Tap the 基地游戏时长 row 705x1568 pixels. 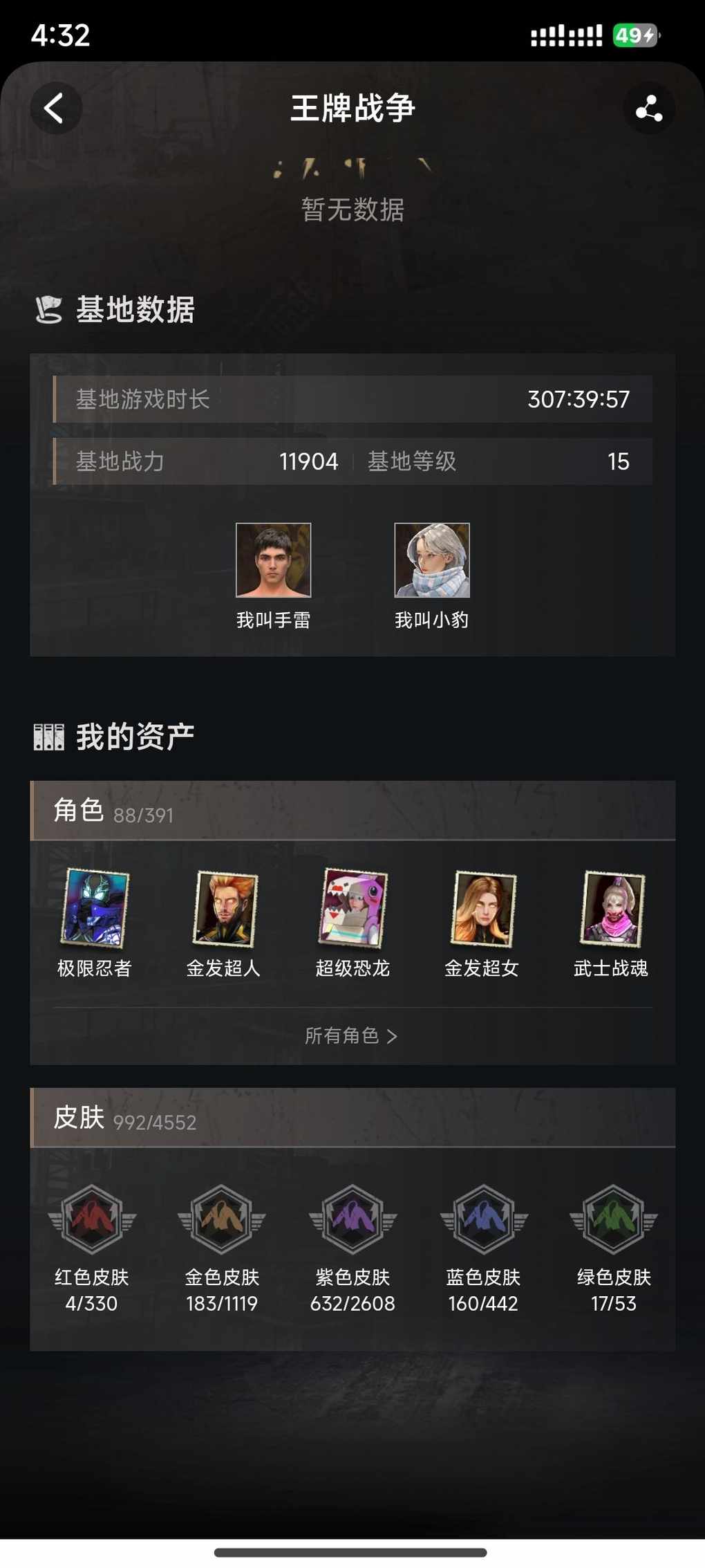(x=352, y=399)
